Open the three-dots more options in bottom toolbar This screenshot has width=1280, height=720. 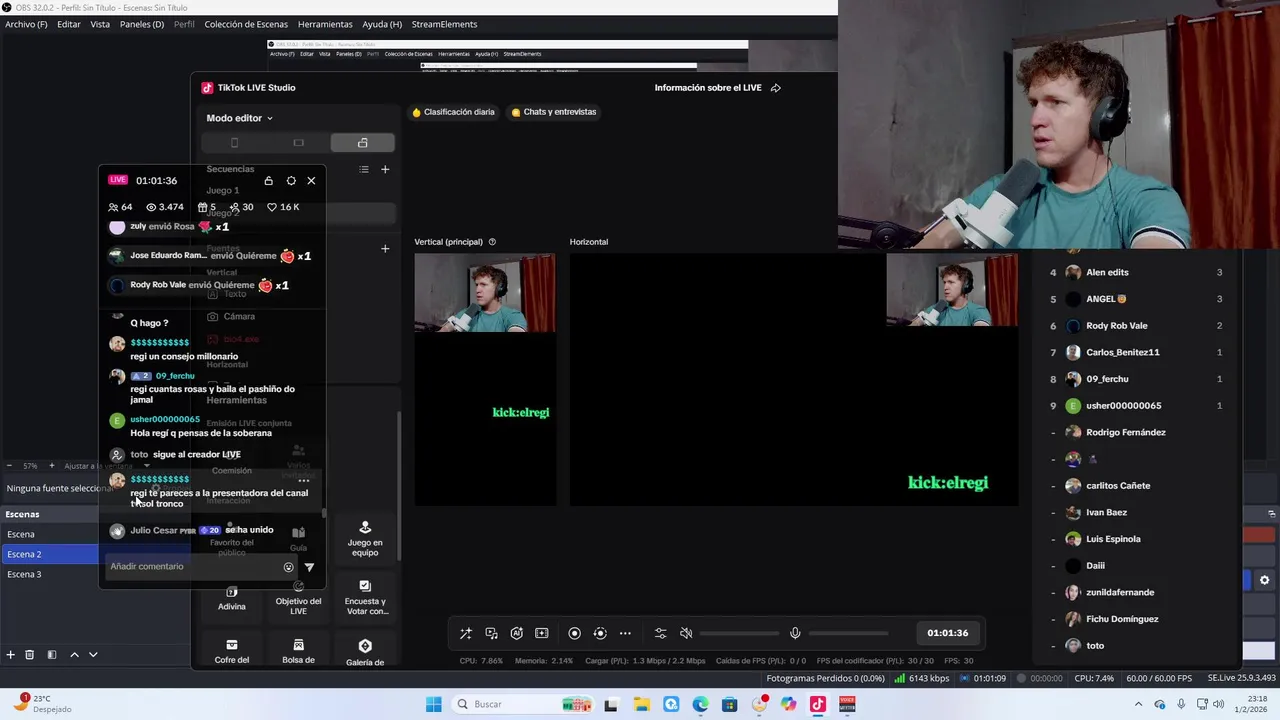click(x=625, y=633)
